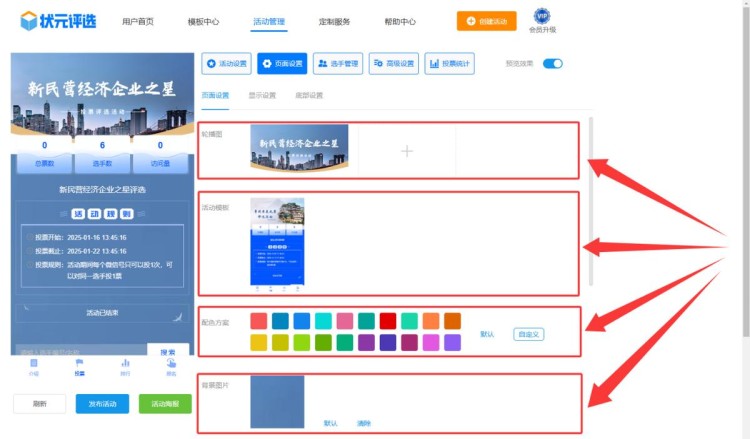Viewport: 750px width, 439px height.
Task: Toggle the 预览效果 switch
Action: (553, 64)
